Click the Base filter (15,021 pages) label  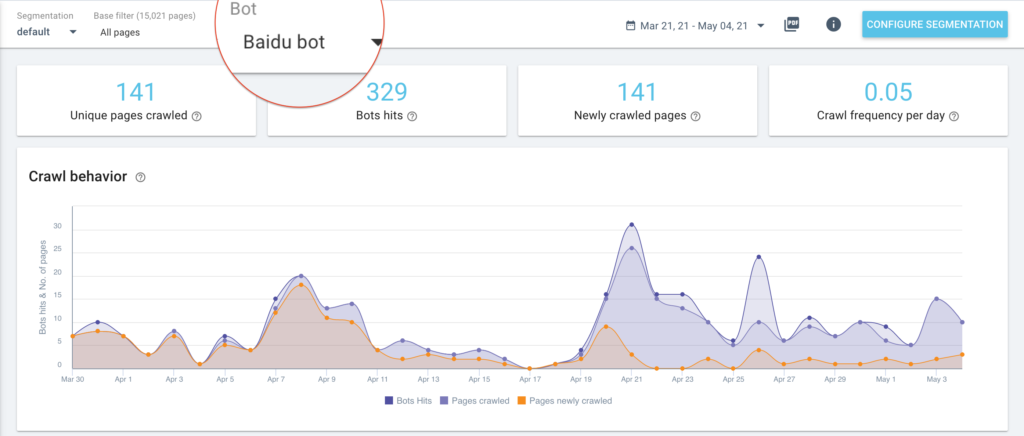click(144, 16)
